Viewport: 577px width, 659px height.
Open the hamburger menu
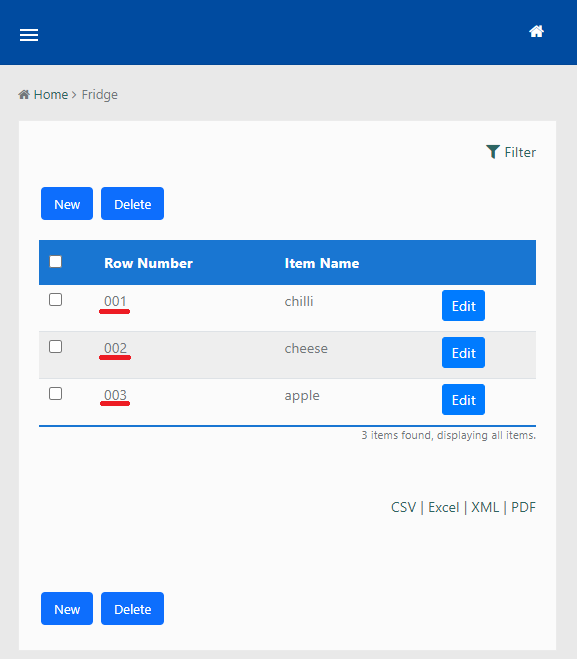click(x=29, y=35)
